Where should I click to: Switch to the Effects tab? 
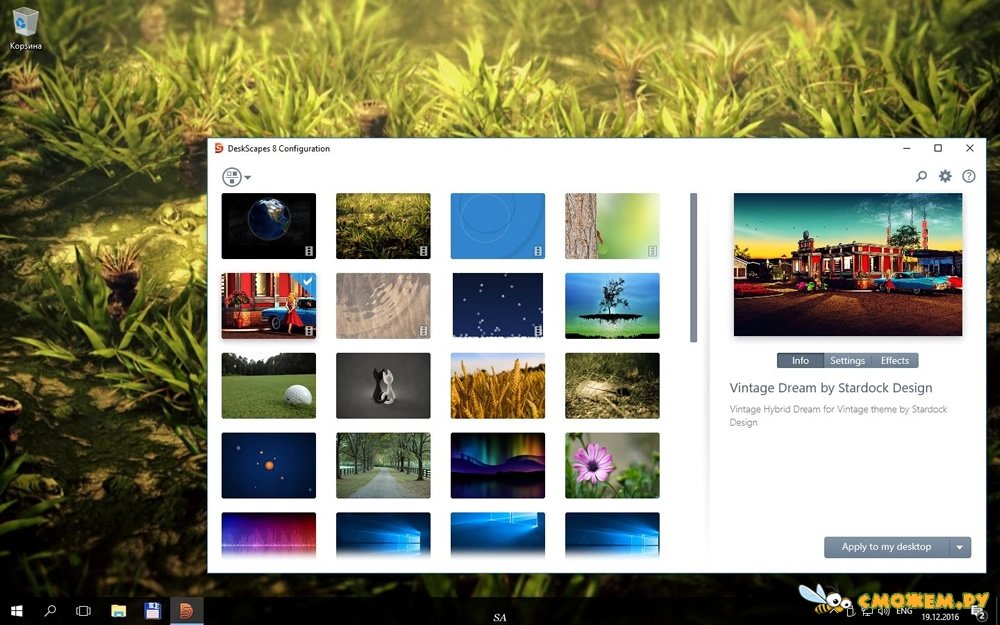895,361
